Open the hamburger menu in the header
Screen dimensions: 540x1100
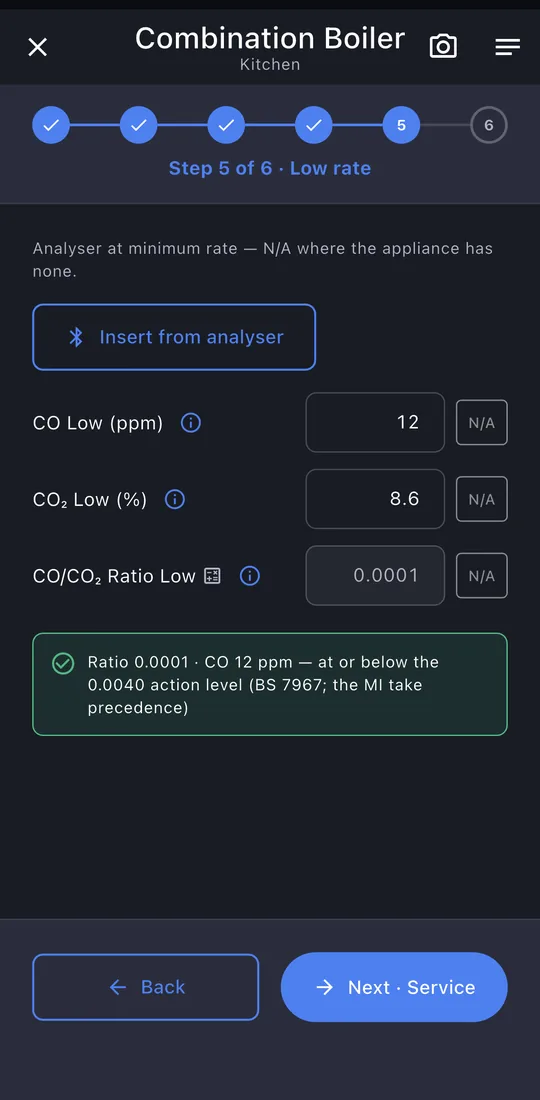pyautogui.click(x=508, y=47)
